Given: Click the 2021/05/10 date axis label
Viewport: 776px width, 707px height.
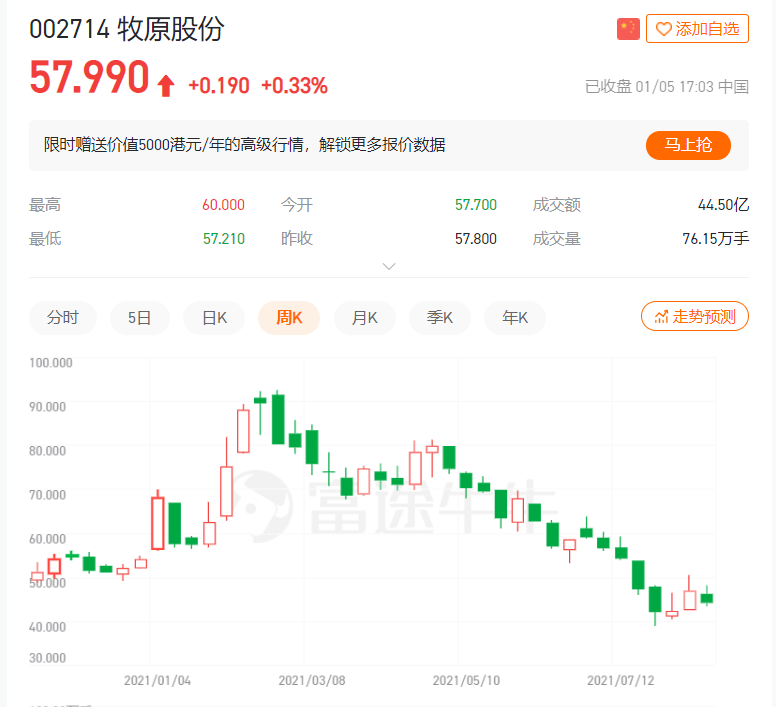Looking at the screenshot, I should 466,681.
